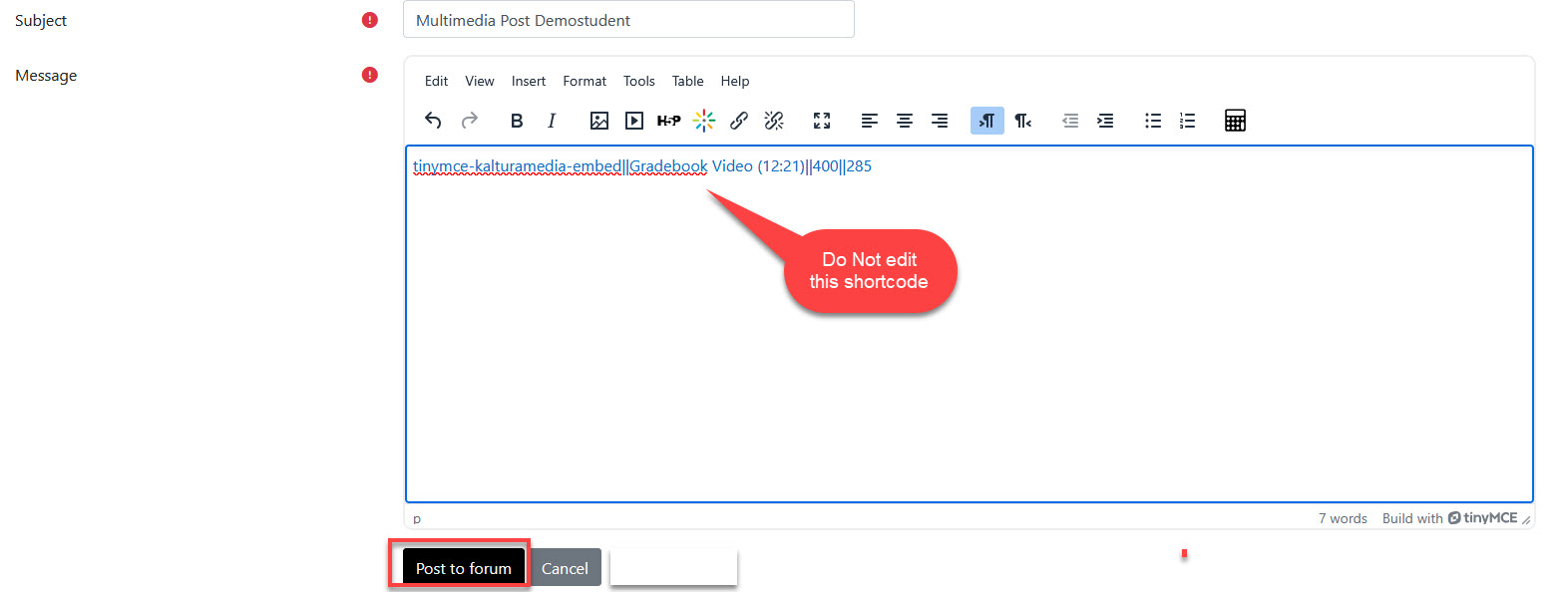Insert a link with the link icon
The height and width of the screenshot is (592, 1568).
point(739,121)
